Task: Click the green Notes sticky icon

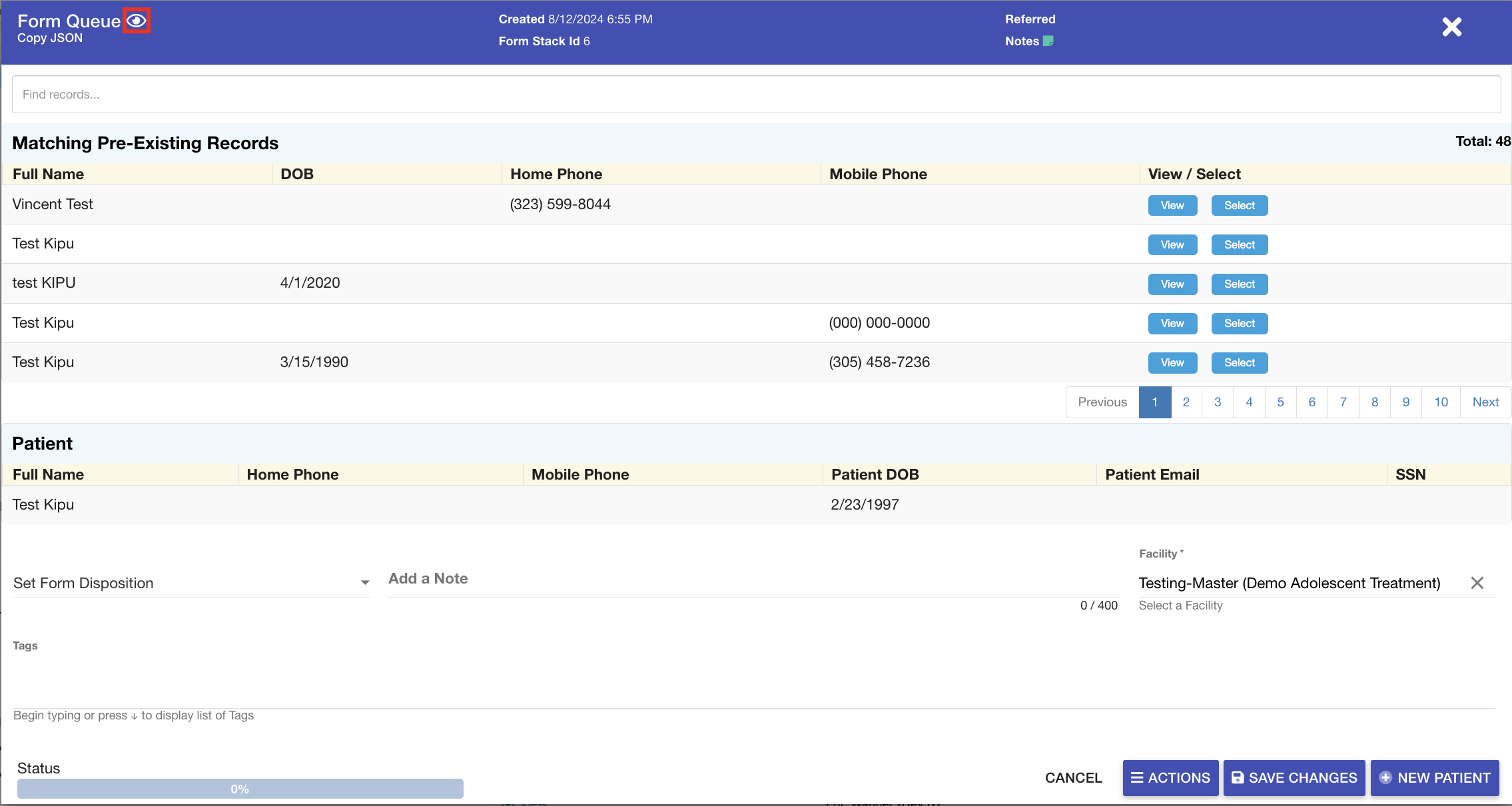Action: 1048,41
